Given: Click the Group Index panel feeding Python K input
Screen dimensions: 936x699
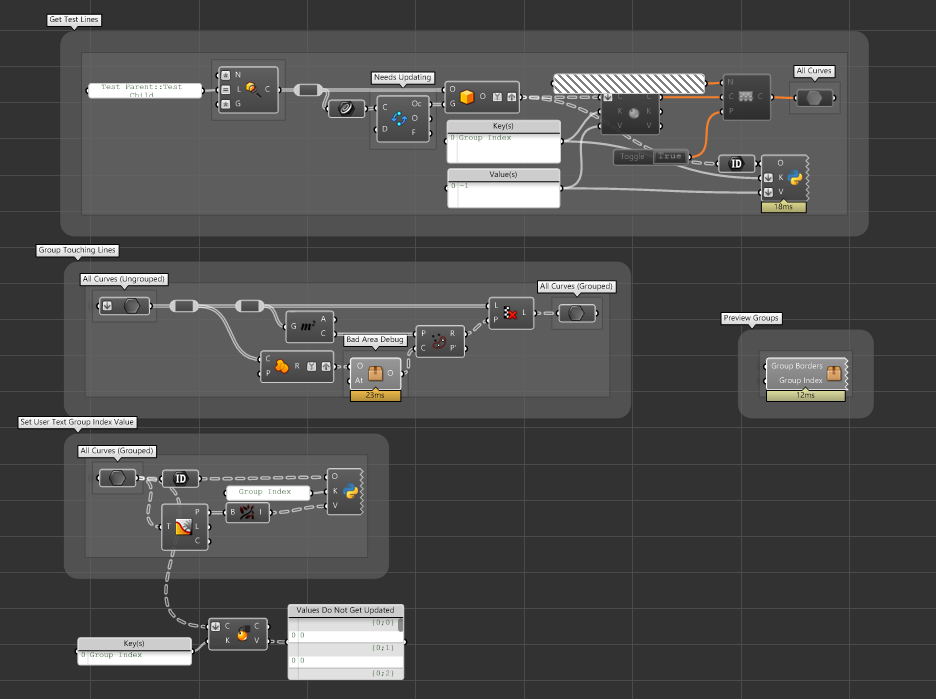Looking at the screenshot, I should coord(268,492).
